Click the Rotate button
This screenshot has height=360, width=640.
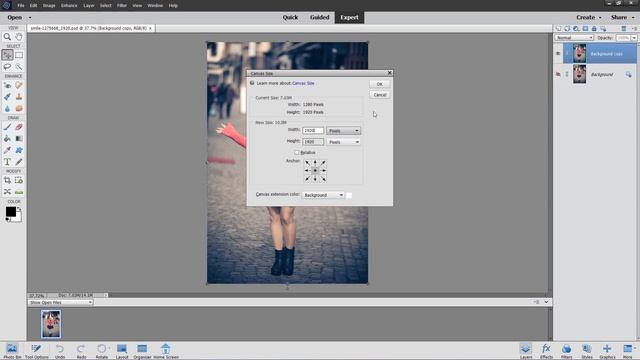102,351
